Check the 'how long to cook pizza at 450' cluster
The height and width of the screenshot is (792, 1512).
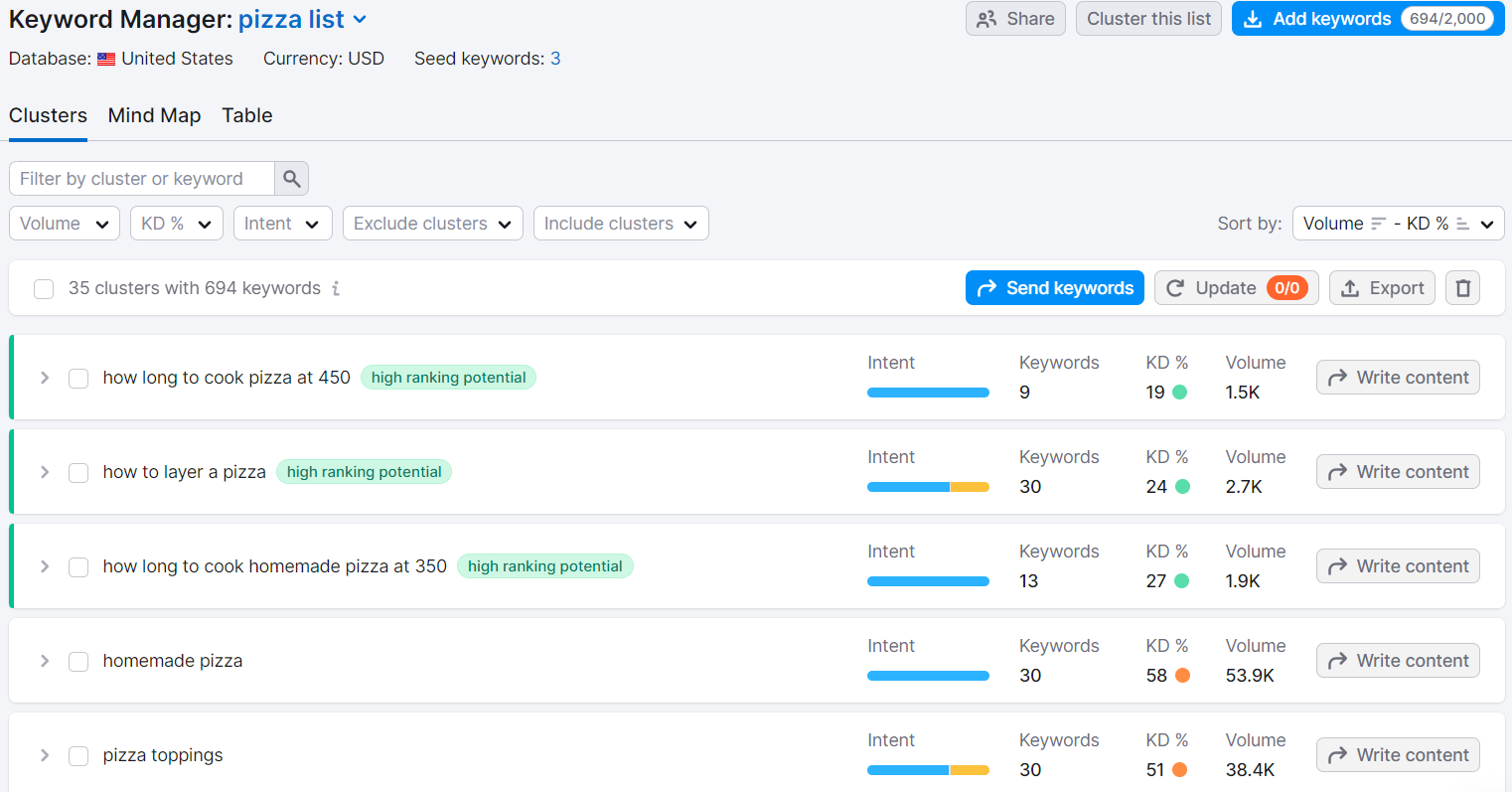pos(78,378)
